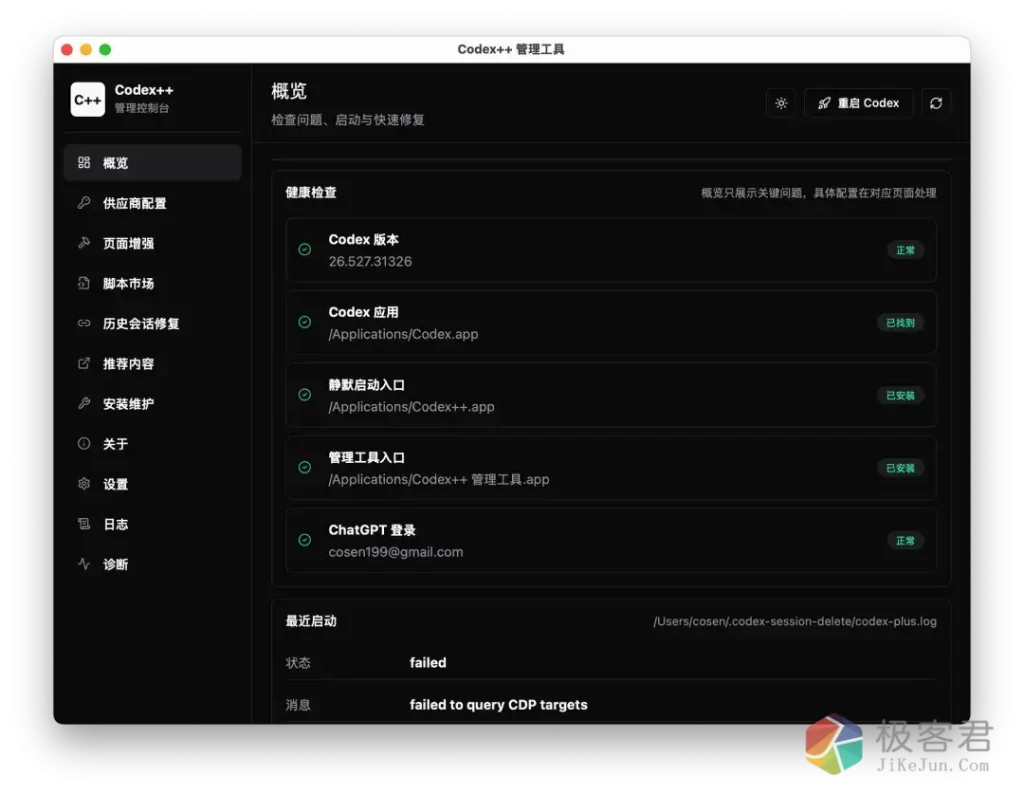Click the check icon in 管理工具入口 row
This screenshot has height=795, width=1024.
click(304, 467)
